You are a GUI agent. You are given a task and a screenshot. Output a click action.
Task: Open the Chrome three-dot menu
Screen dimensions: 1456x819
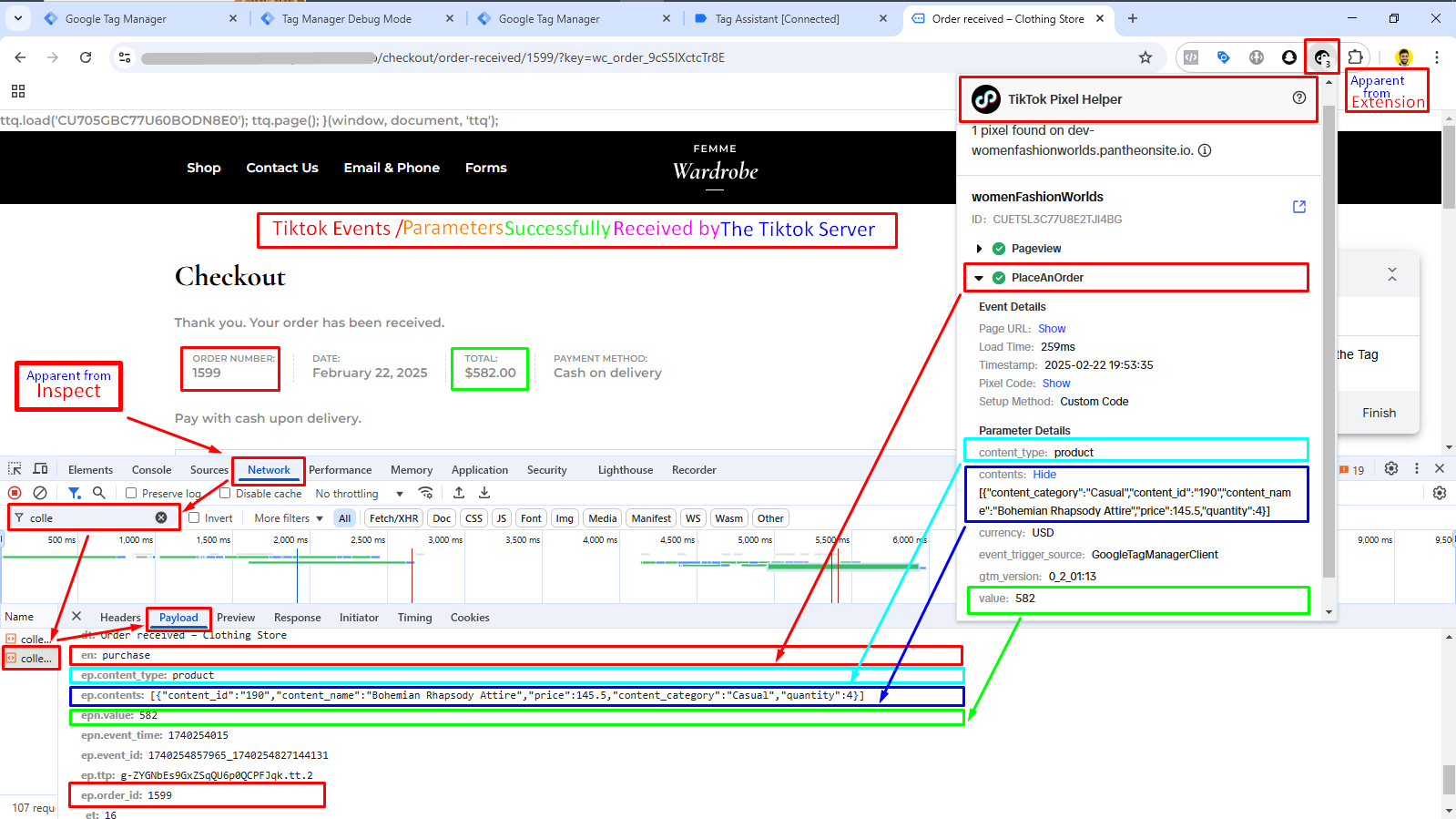click(x=1437, y=57)
